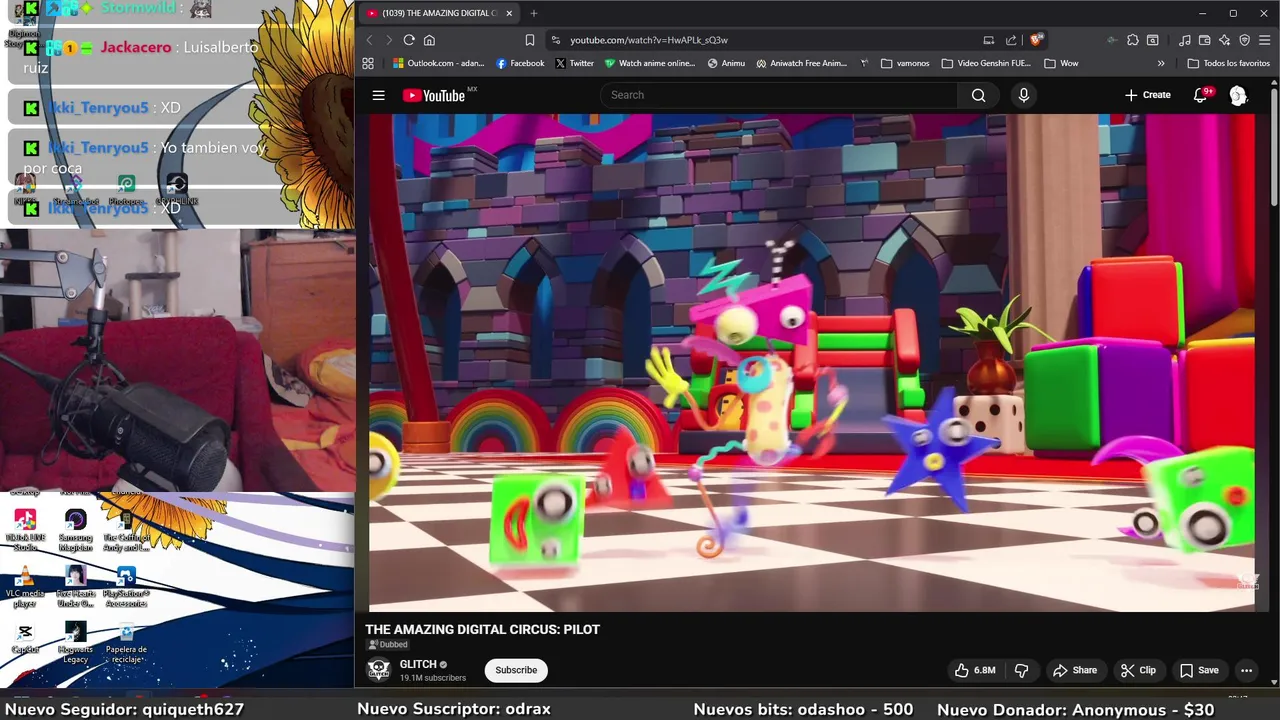1280x720 pixels.
Task: Open the Outlook.com bookmark
Action: pos(439,63)
